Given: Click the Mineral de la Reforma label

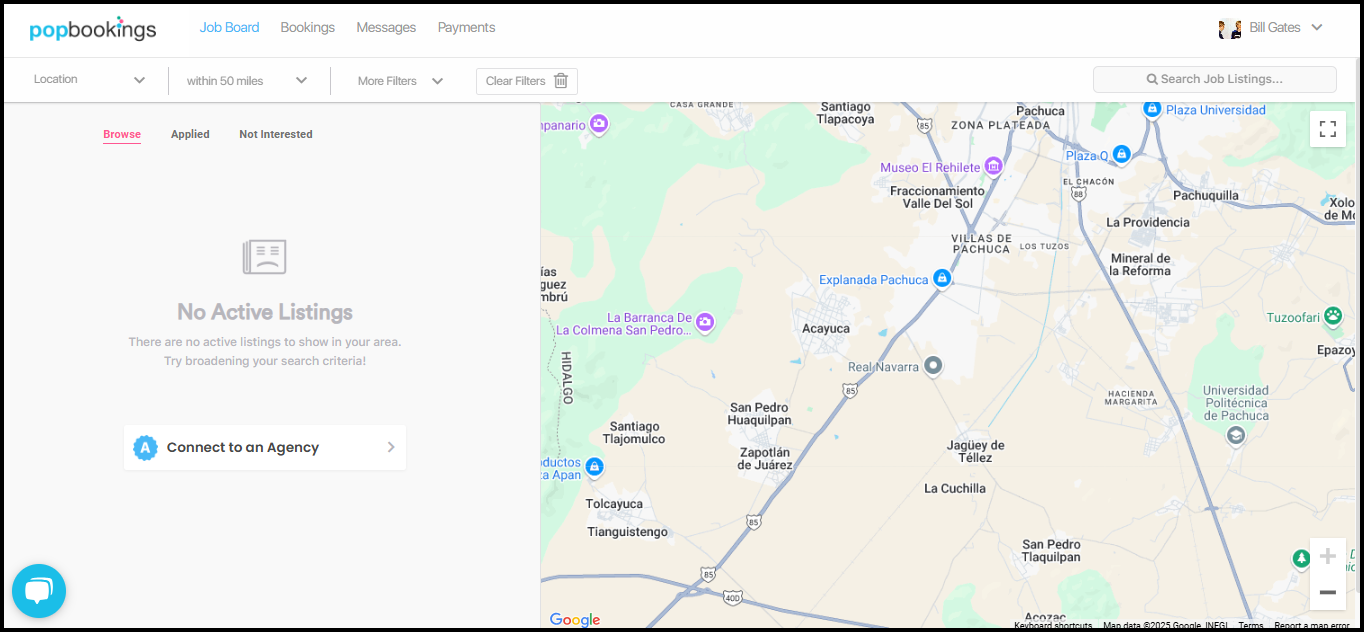Looking at the screenshot, I should [x=1140, y=264].
